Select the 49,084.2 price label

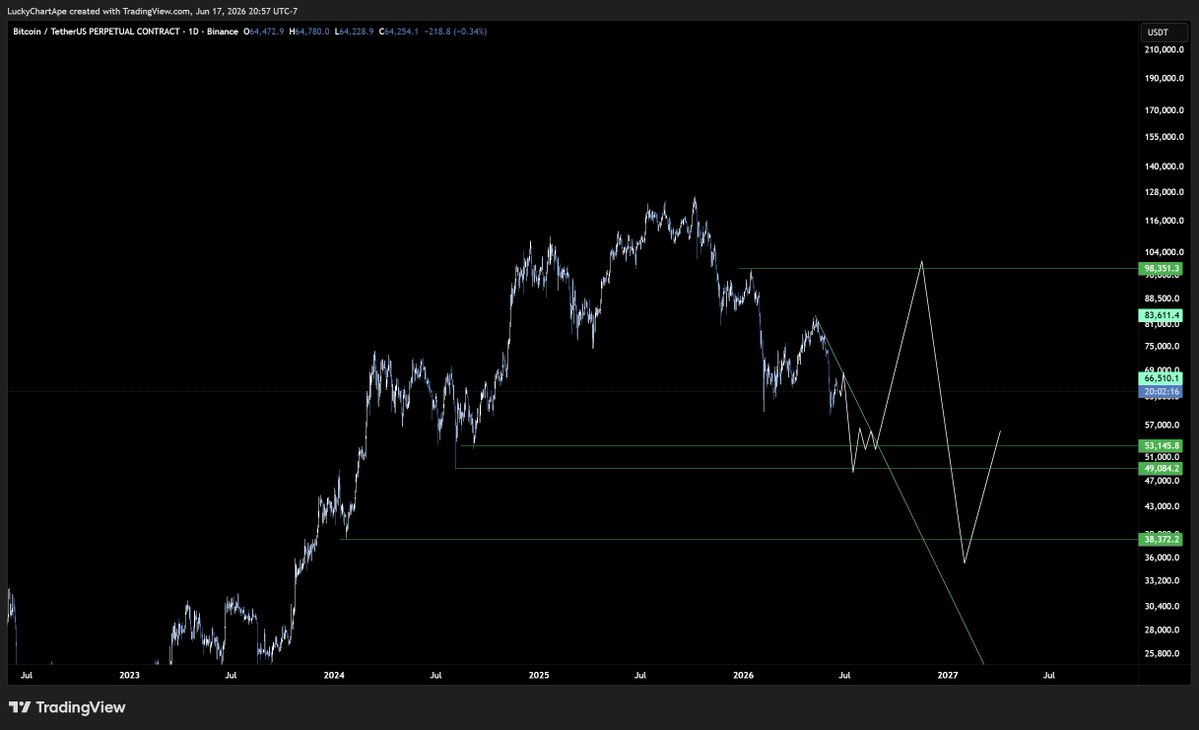pos(1161,469)
